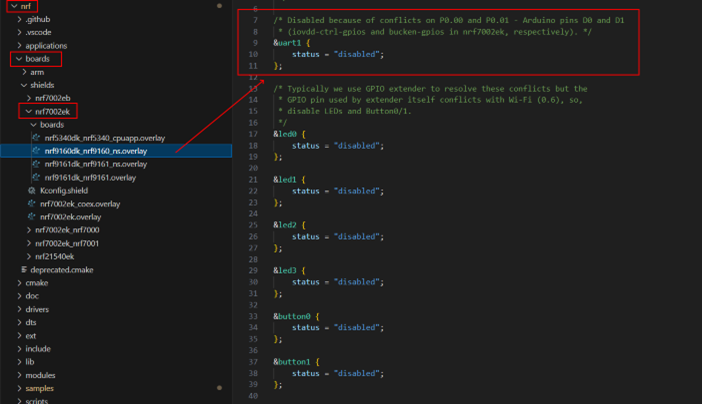
Task: Open the Kconfig.shield file
Action: click(64, 190)
